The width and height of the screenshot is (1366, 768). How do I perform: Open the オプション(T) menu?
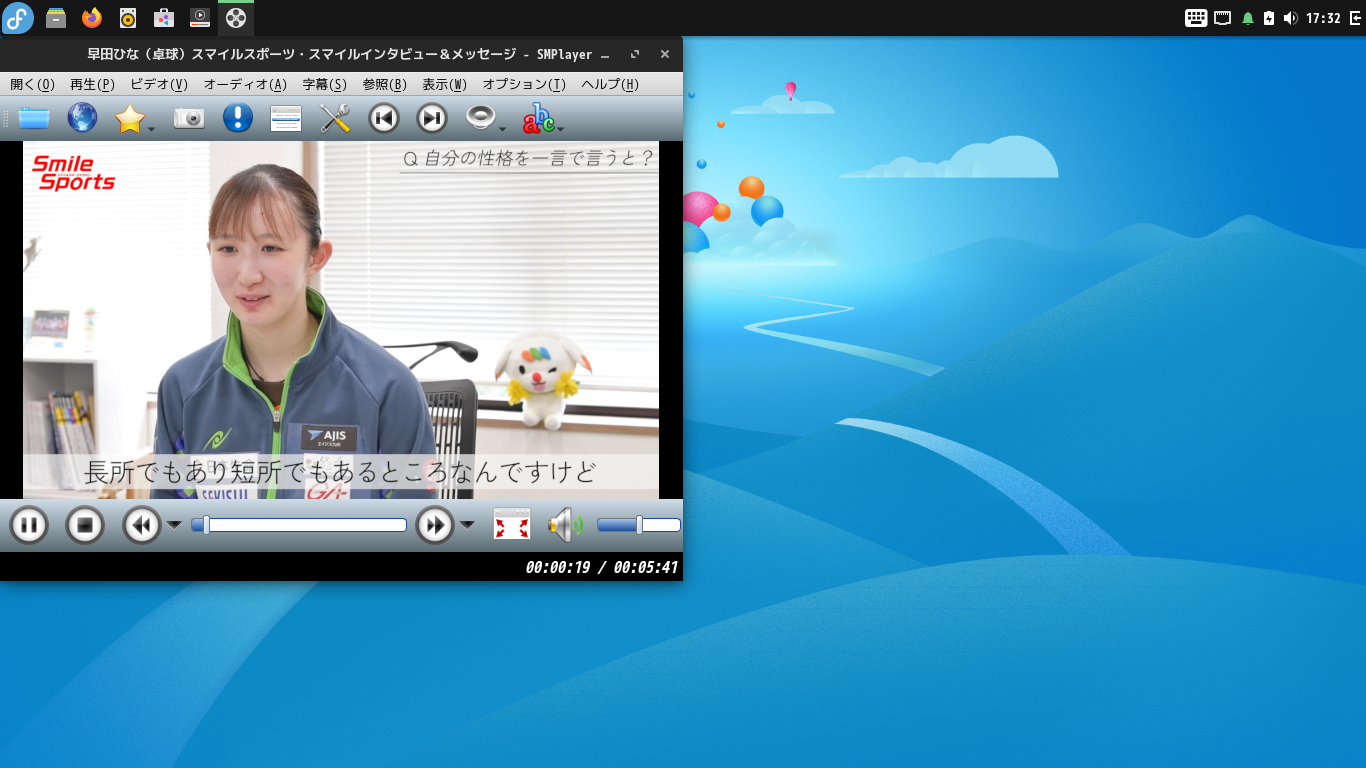pyautogui.click(x=524, y=85)
